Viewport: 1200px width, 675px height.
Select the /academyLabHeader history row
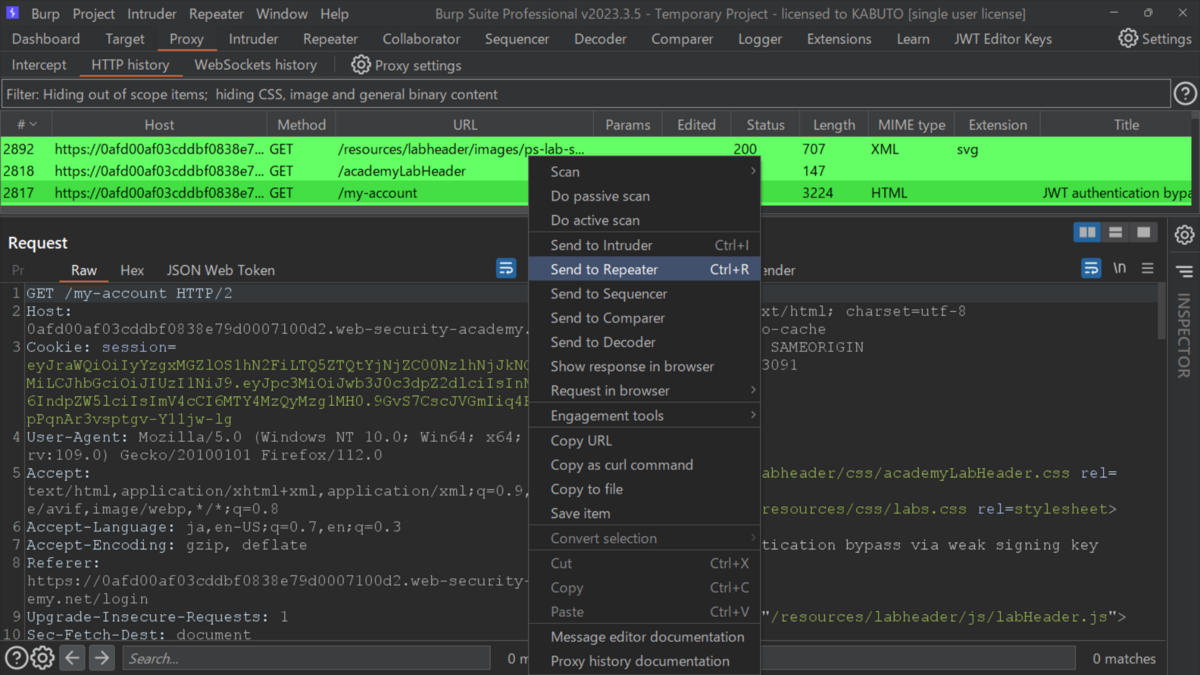tap(596, 171)
